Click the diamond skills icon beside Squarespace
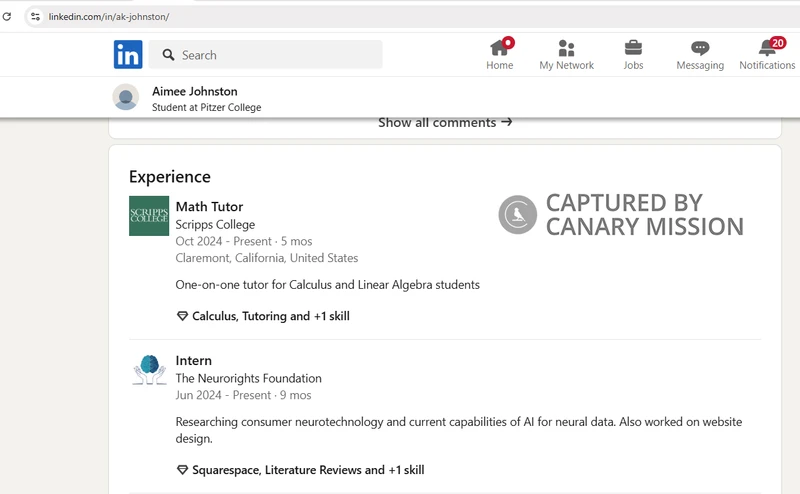Viewport: 800px width, 494px height. click(x=182, y=470)
